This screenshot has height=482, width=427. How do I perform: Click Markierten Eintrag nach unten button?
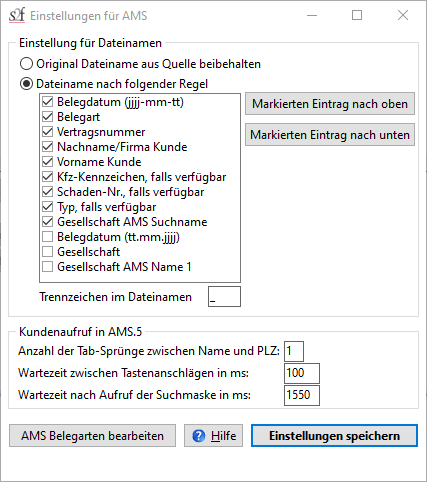(330, 135)
